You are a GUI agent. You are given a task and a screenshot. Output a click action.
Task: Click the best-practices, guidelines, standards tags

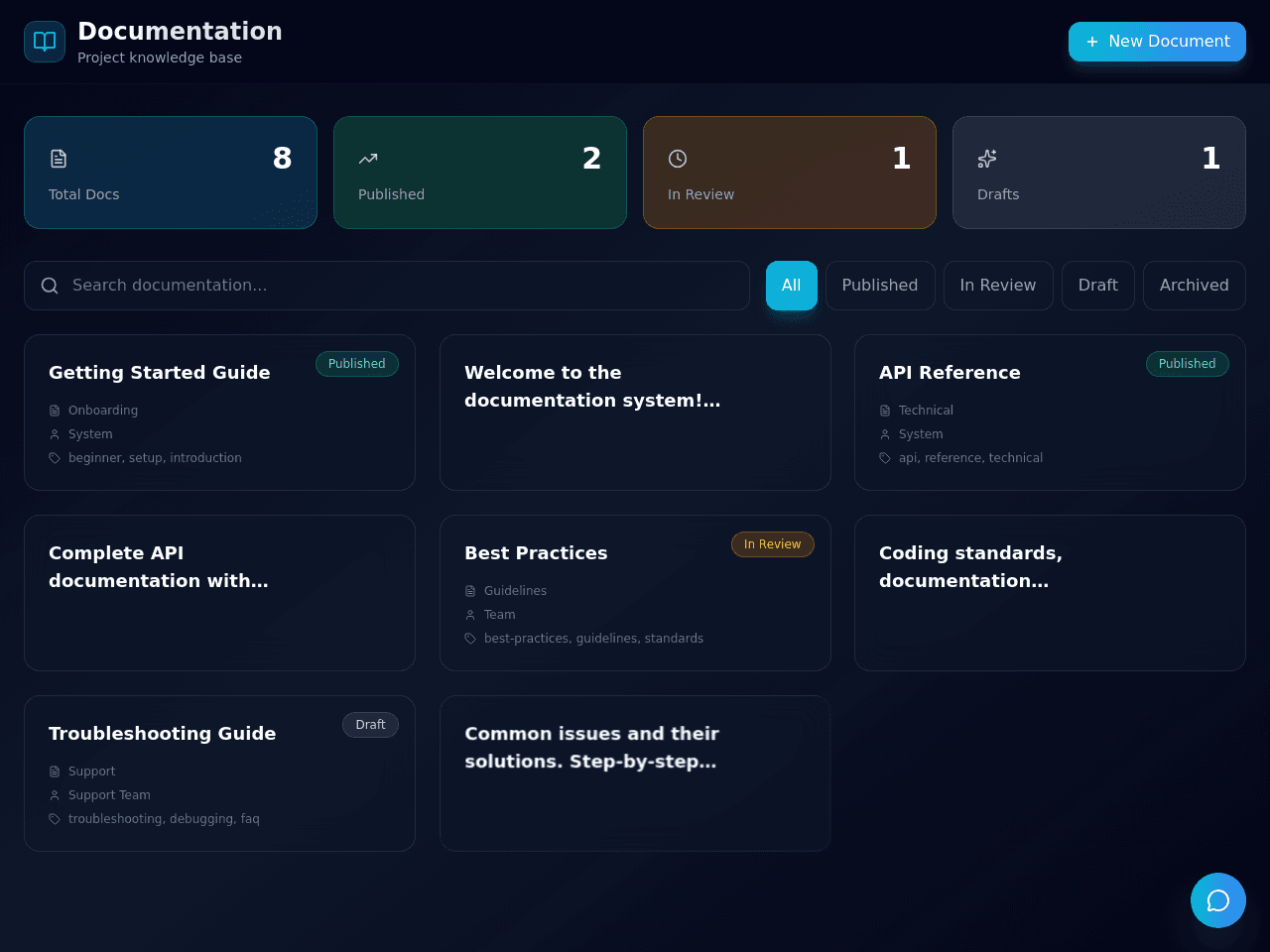pyautogui.click(x=593, y=639)
